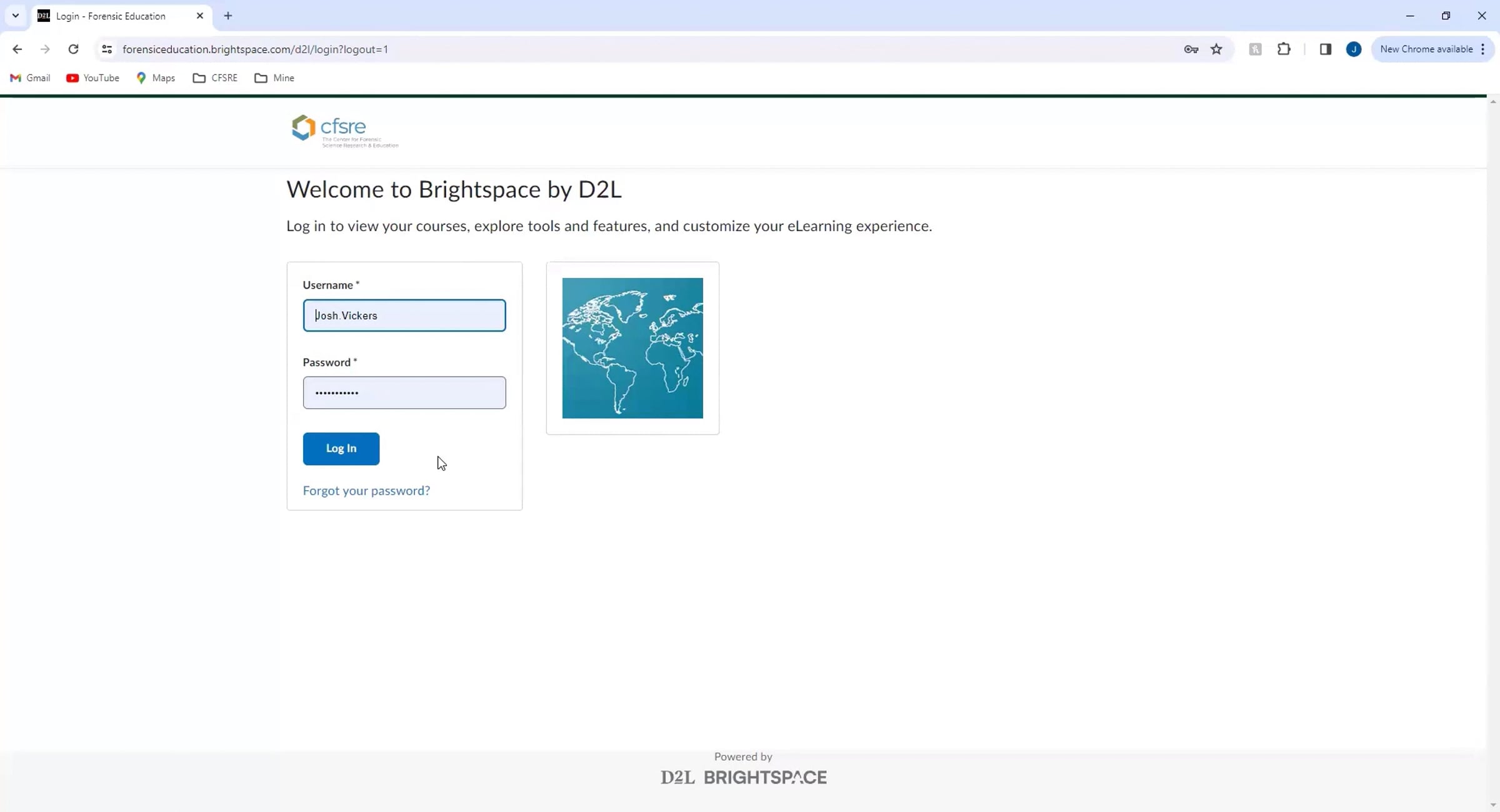The width and height of the screenshot is (1500, 812).
Task: View site information icon in address bar
Action: coord(107,49)
